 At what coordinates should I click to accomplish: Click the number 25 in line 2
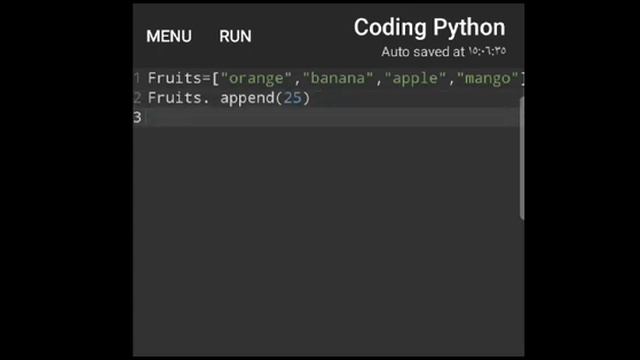coord(293,98)
